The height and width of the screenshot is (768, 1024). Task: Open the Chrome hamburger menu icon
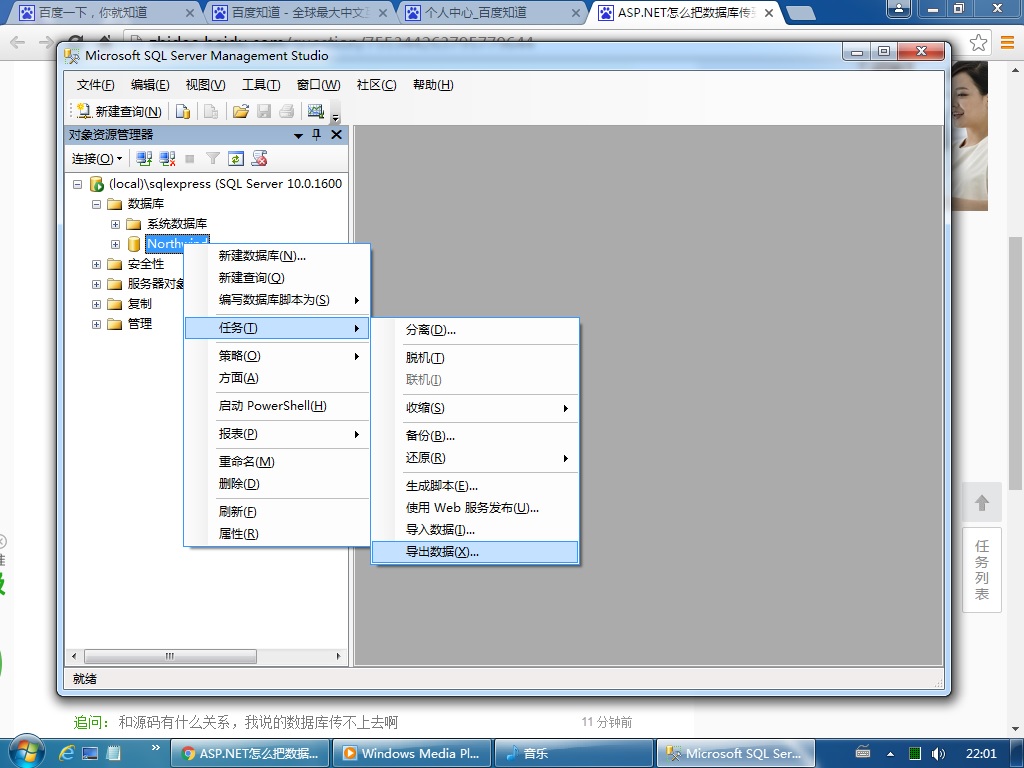[x=1007, y=43]
